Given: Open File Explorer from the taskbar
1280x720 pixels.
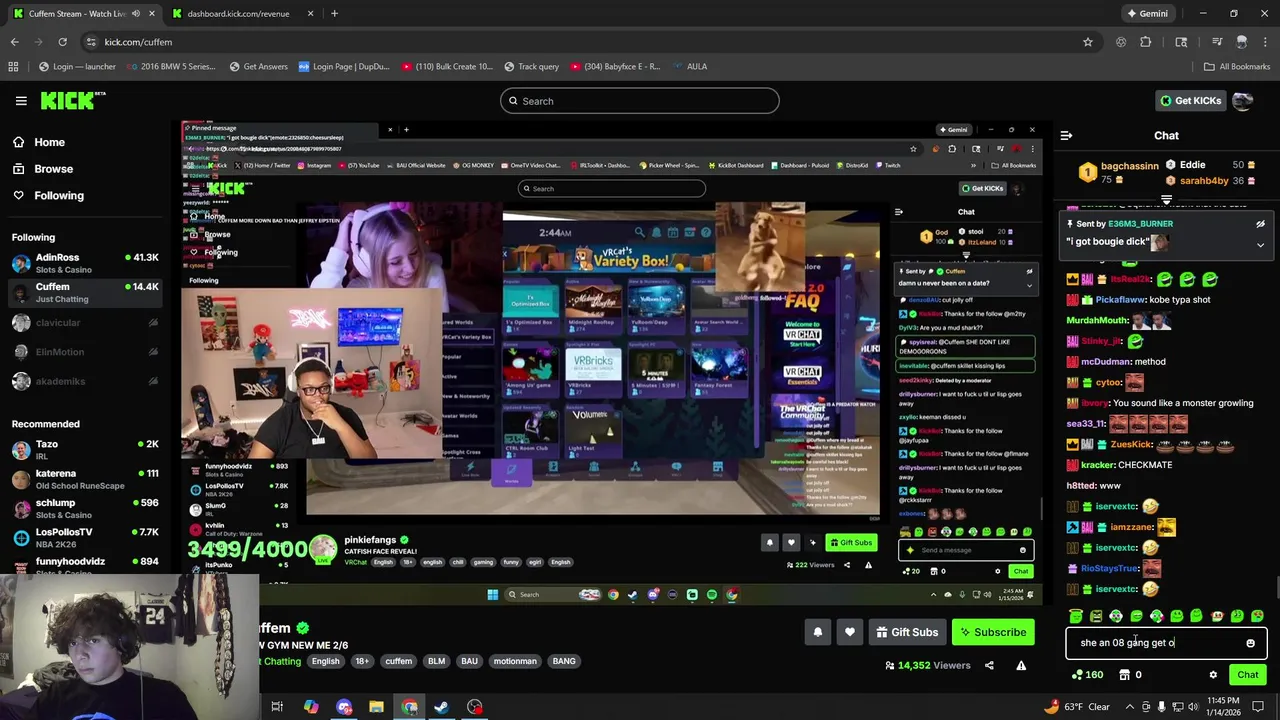Looking at the screenshot, I should tap(376, 707).
